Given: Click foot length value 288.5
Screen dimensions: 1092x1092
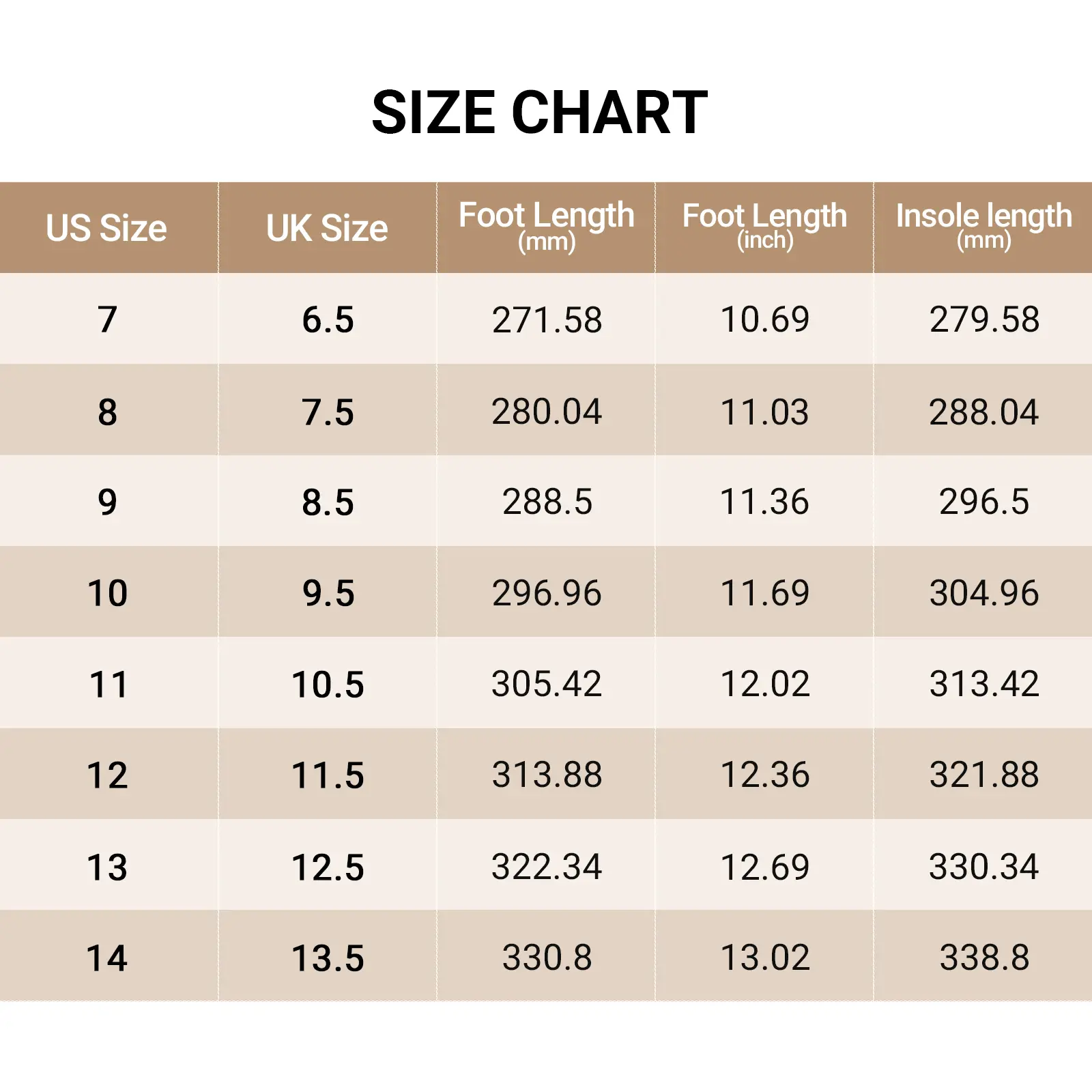Looking at the screenshot, I should [547, 502].
